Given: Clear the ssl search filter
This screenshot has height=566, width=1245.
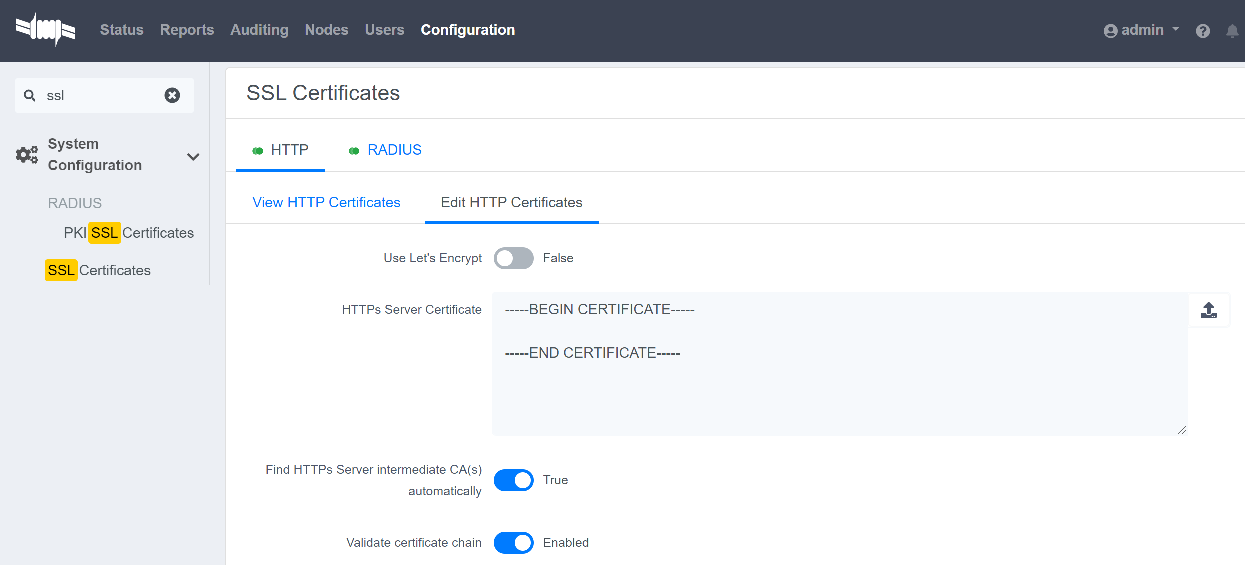Looking at the screenshot, I should click(x=172, y=95).
